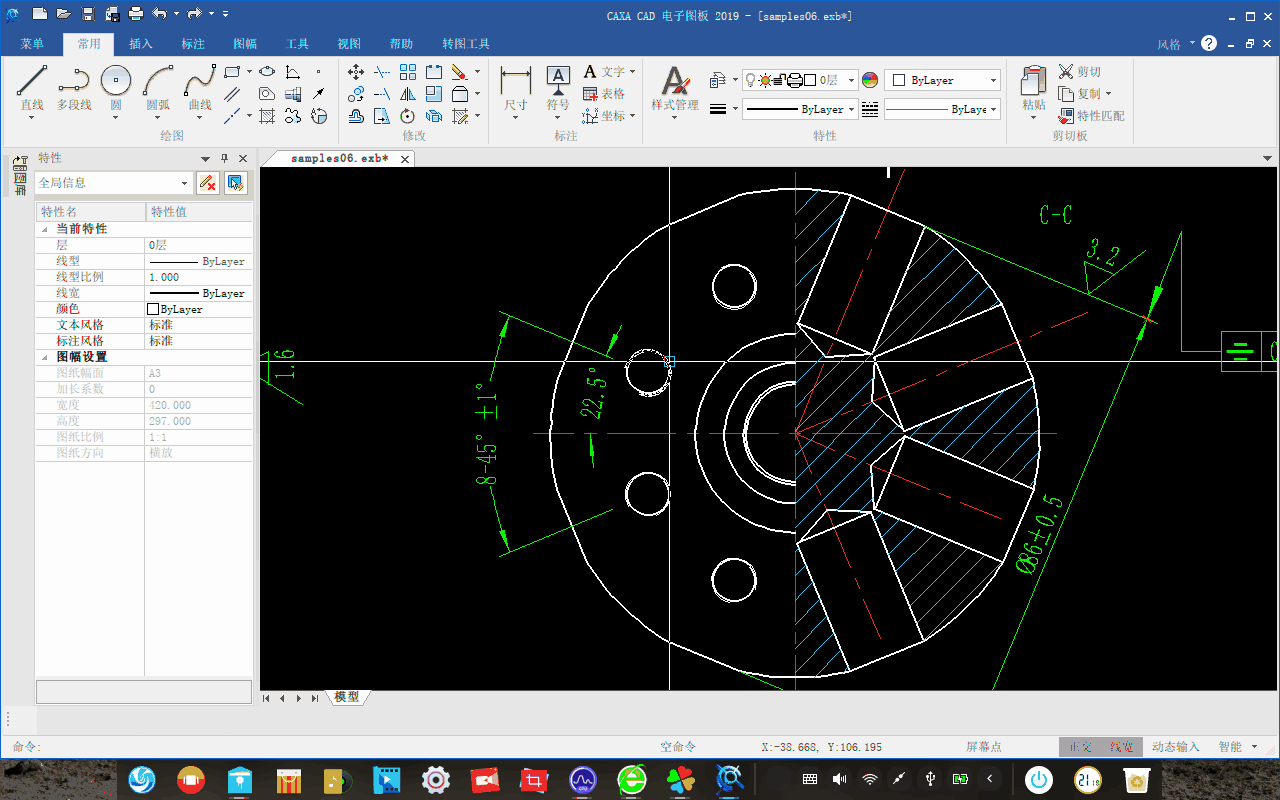Select the mirror tool icon
1280x800 pixels.
click(408, 94)
